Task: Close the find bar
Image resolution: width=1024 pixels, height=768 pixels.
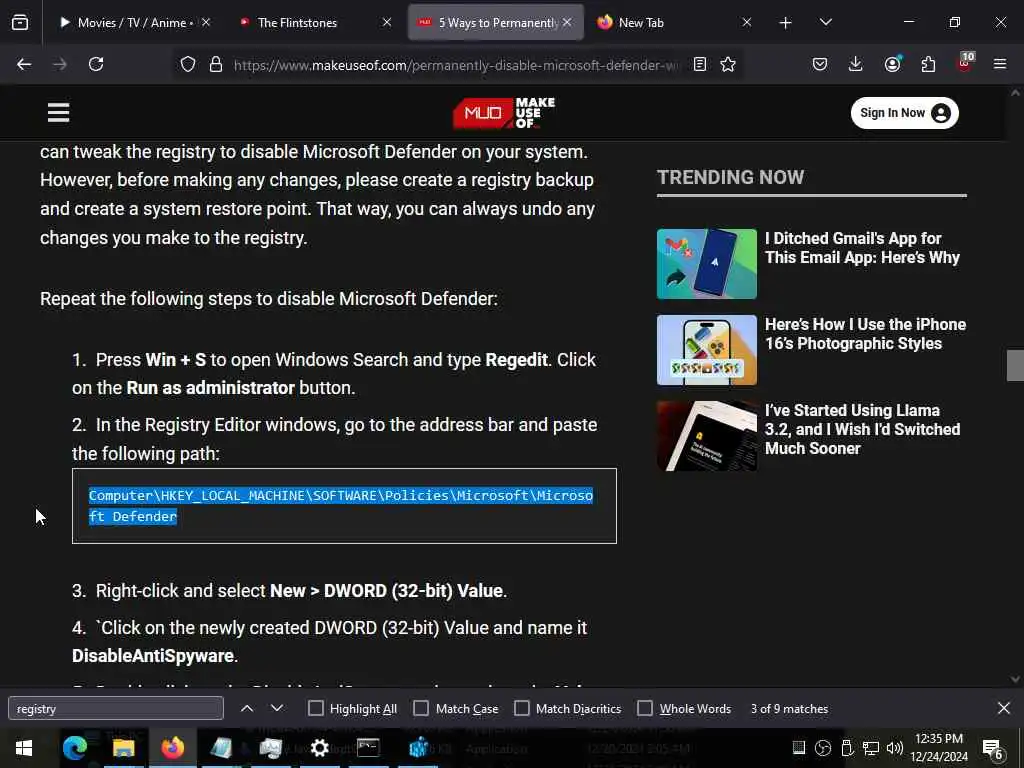Action: tap(1004, 708)
